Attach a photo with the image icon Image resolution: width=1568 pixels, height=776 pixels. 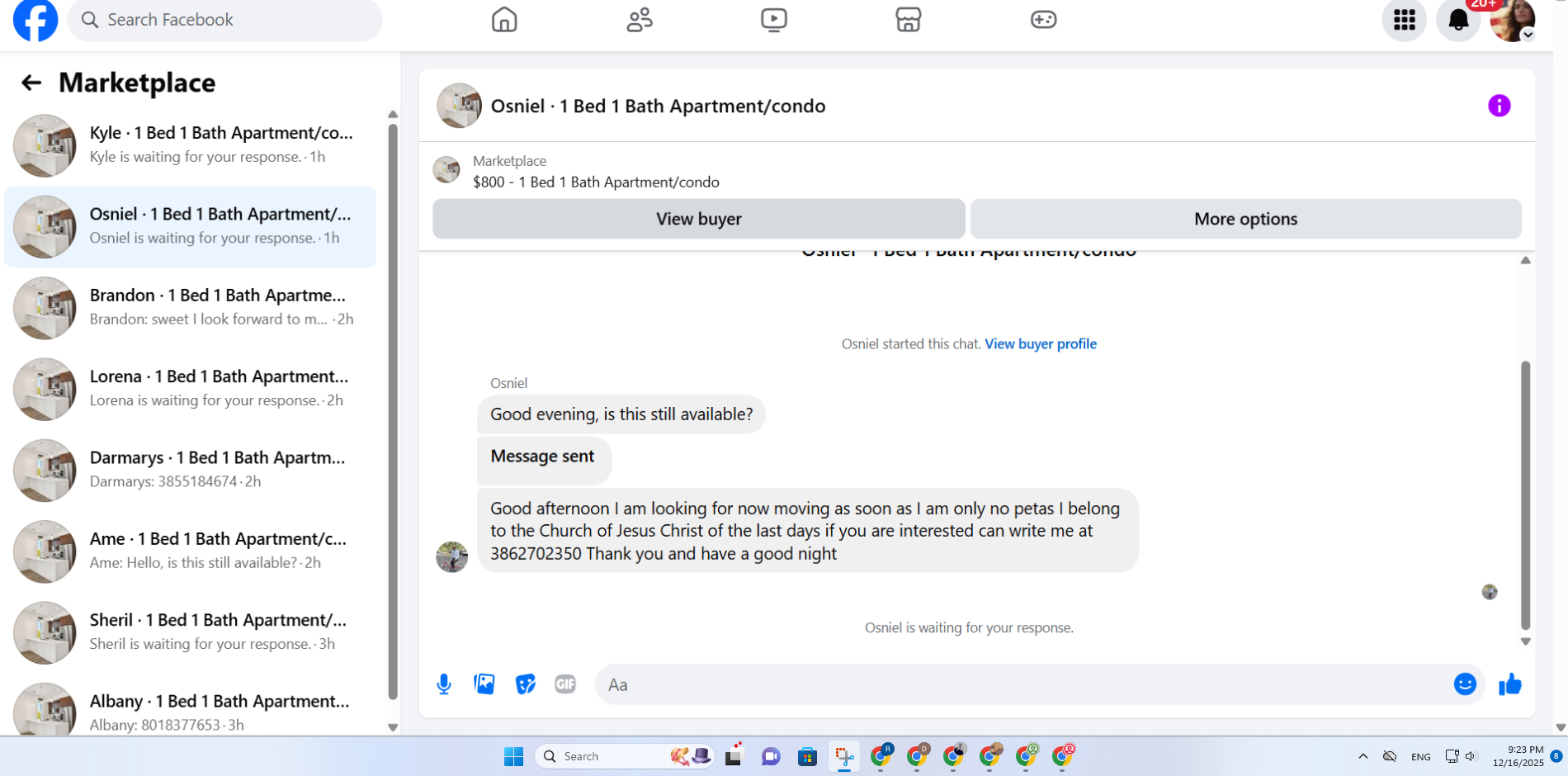(x=484, y=684)
